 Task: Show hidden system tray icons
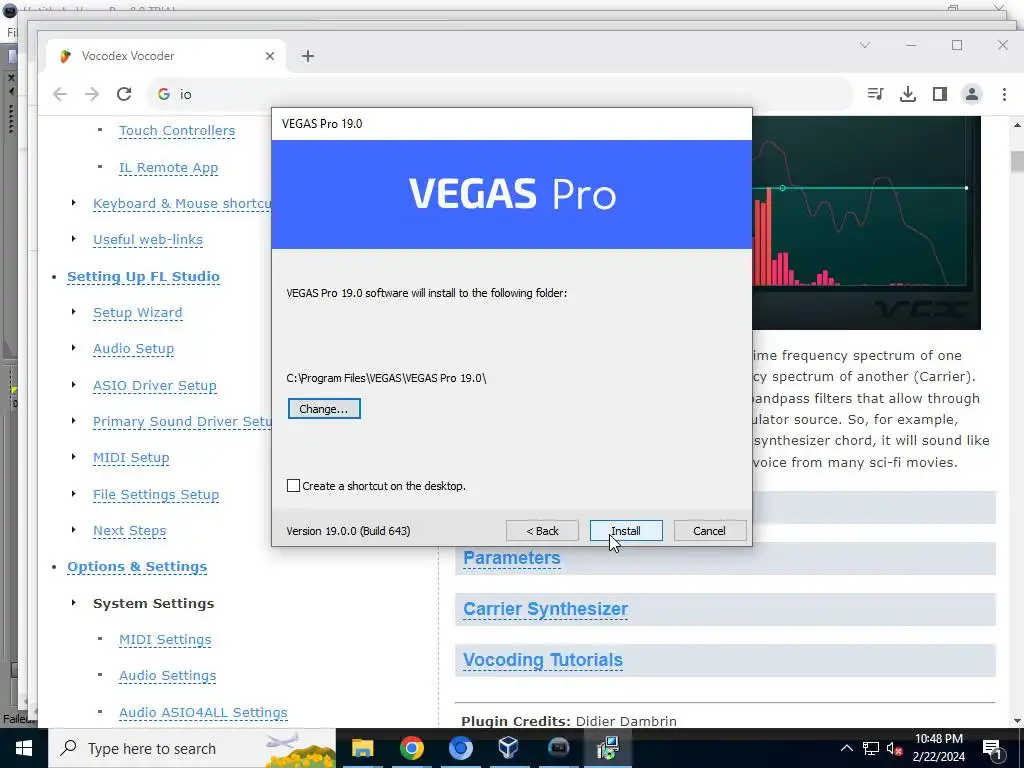click(846, 748)
